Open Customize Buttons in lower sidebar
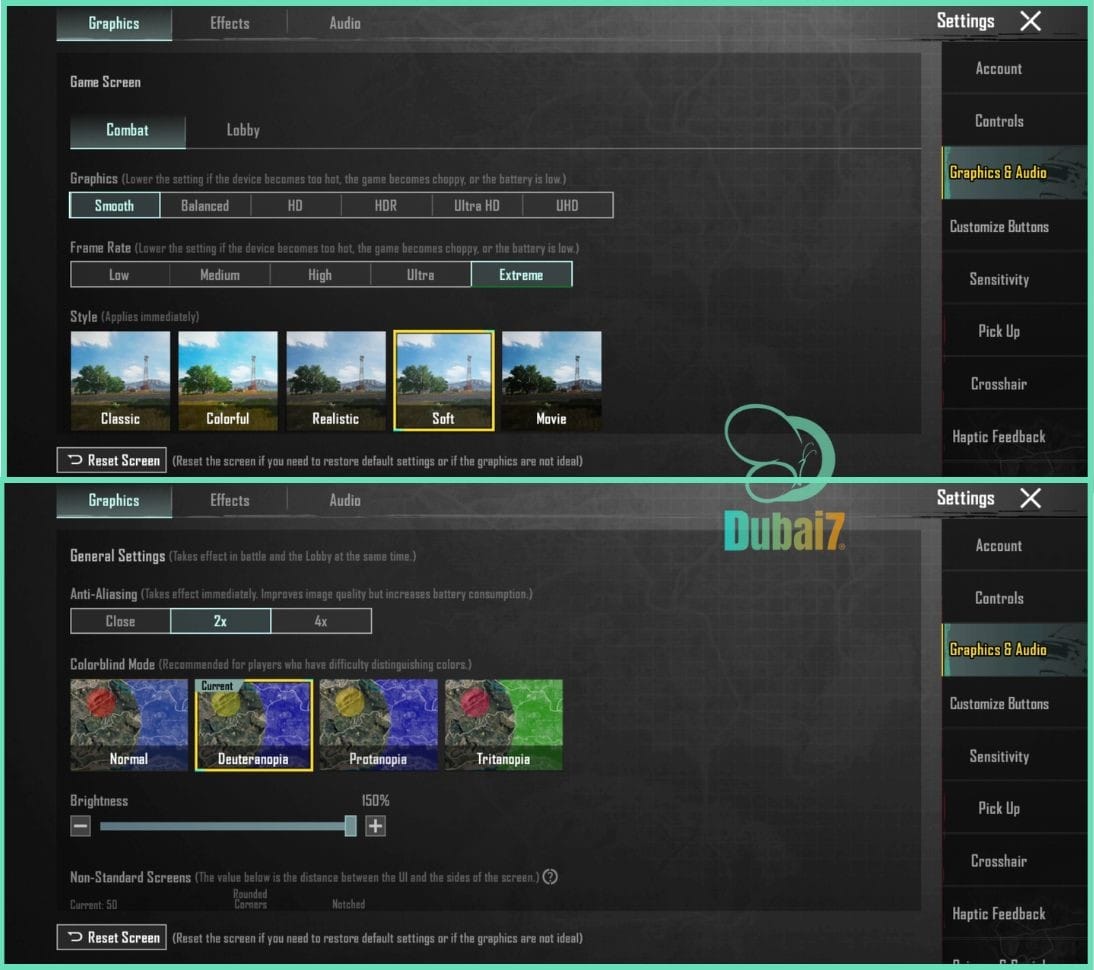 tap(1014, 703)
